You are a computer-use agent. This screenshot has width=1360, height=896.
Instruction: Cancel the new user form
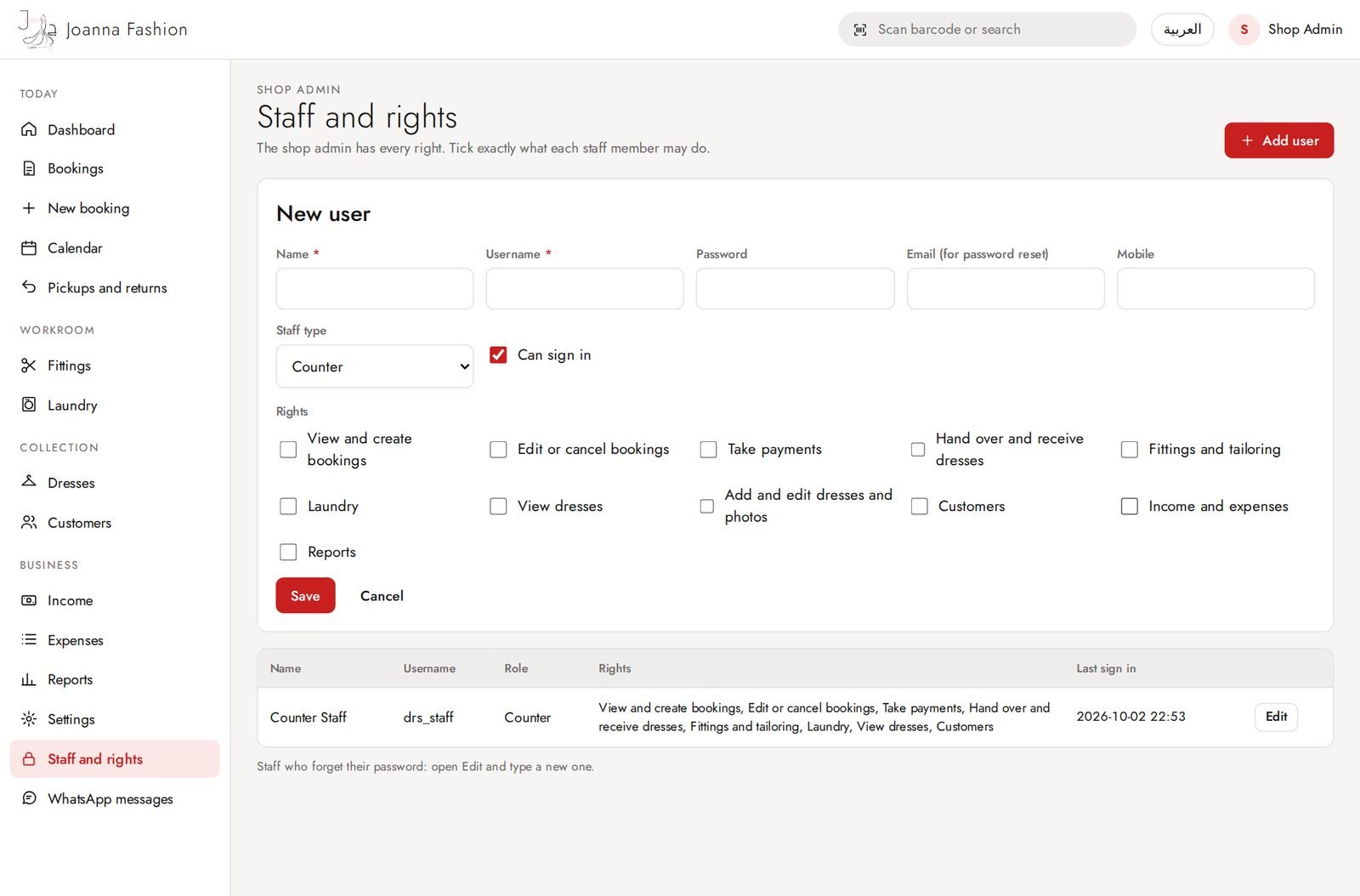(382, 595)
